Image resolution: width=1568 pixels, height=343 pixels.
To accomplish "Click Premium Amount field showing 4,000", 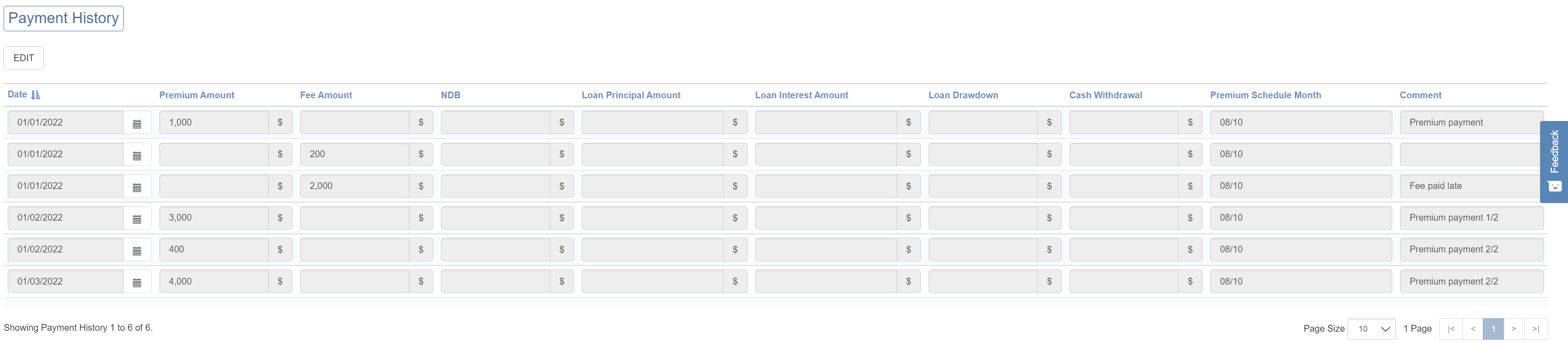I will 213,281.
